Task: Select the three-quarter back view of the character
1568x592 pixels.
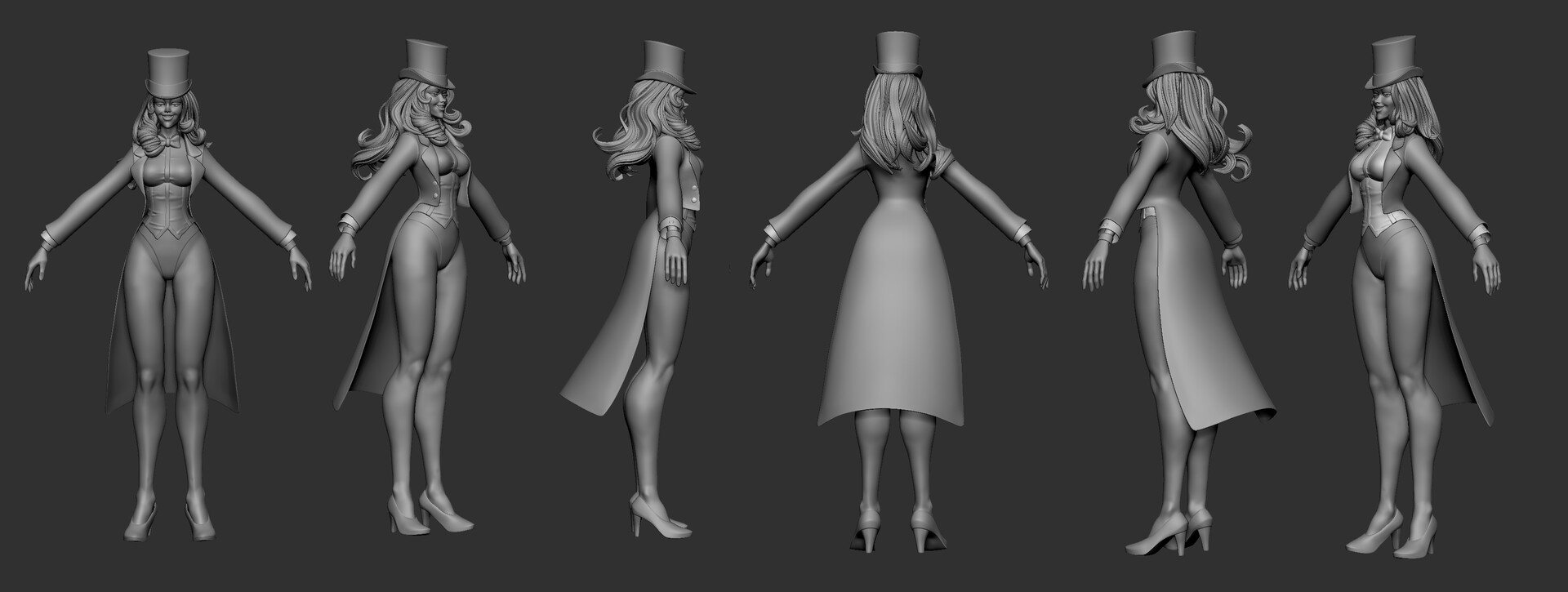Action: pos(1178,296)
